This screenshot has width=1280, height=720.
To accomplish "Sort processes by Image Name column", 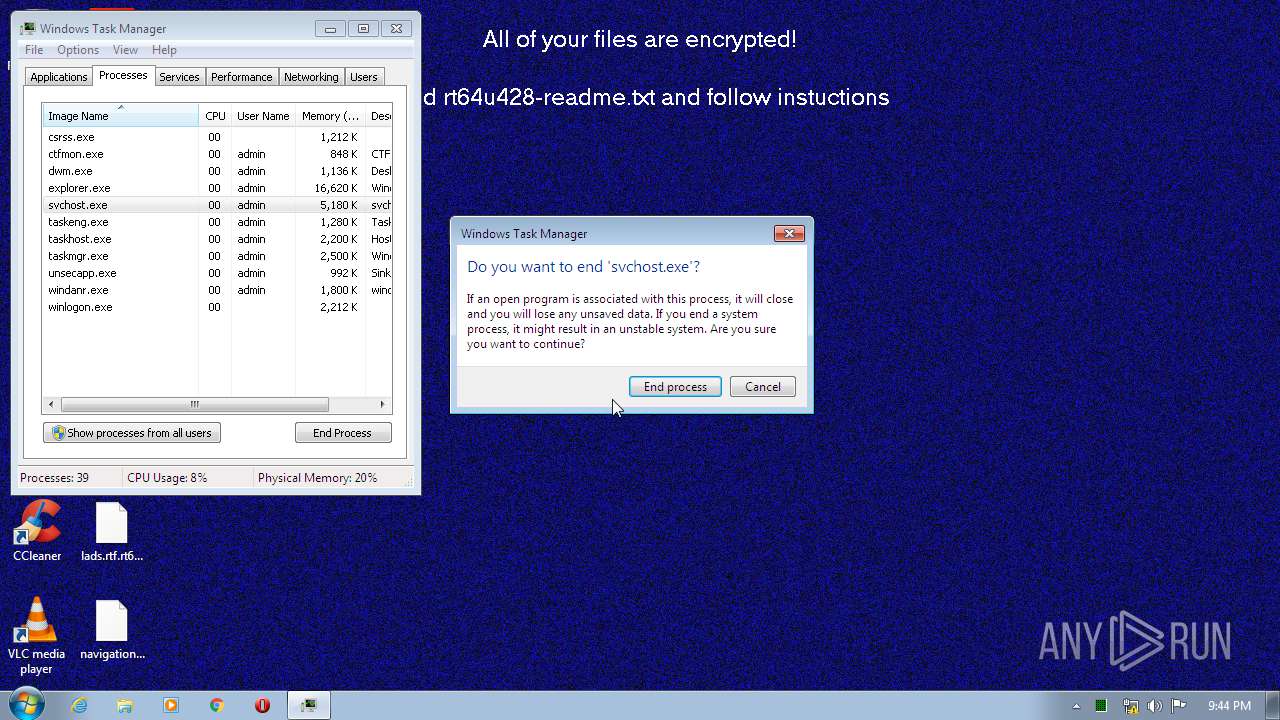I will point(120,116).
